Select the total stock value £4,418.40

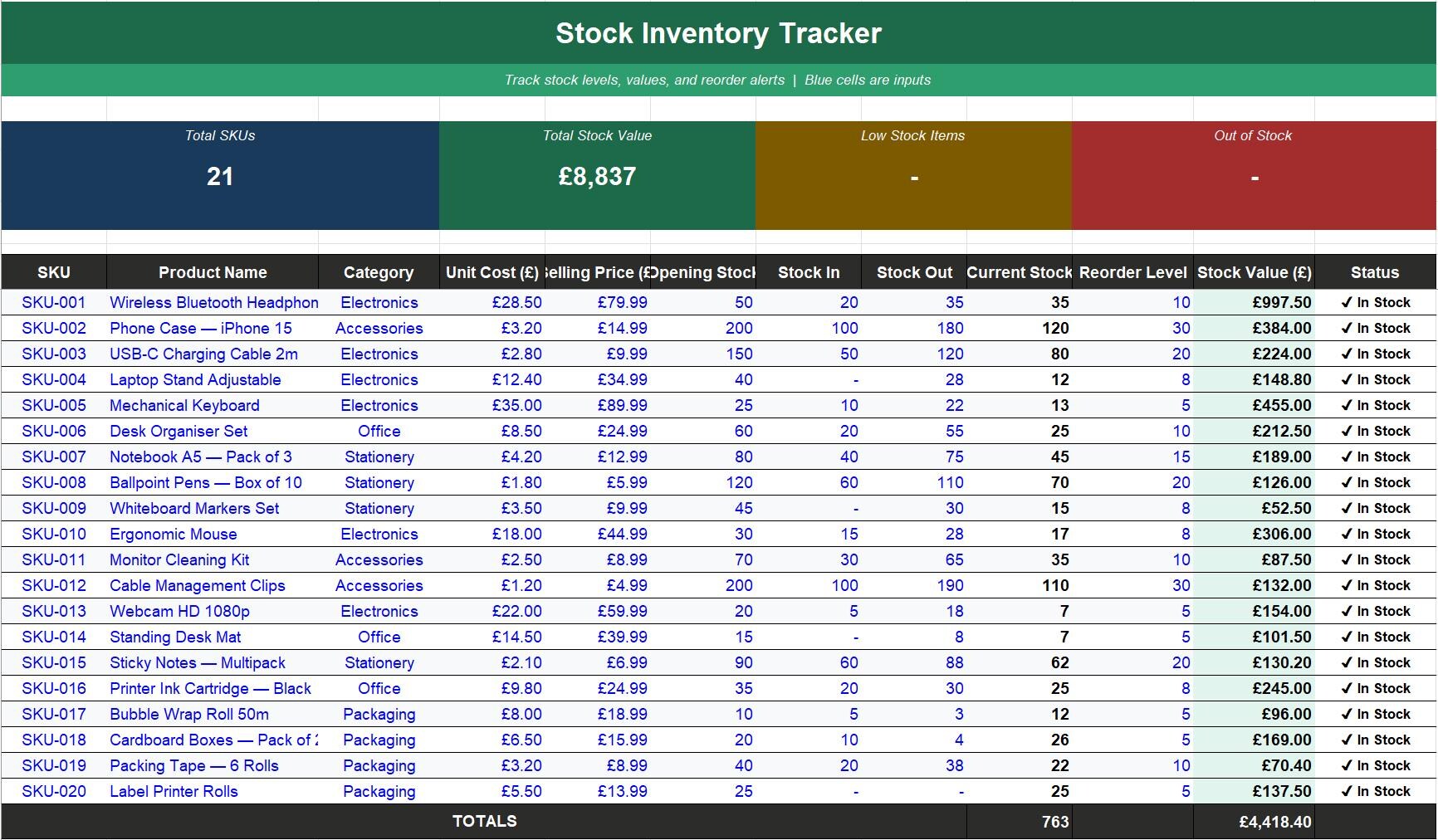tap(1254, 822)
